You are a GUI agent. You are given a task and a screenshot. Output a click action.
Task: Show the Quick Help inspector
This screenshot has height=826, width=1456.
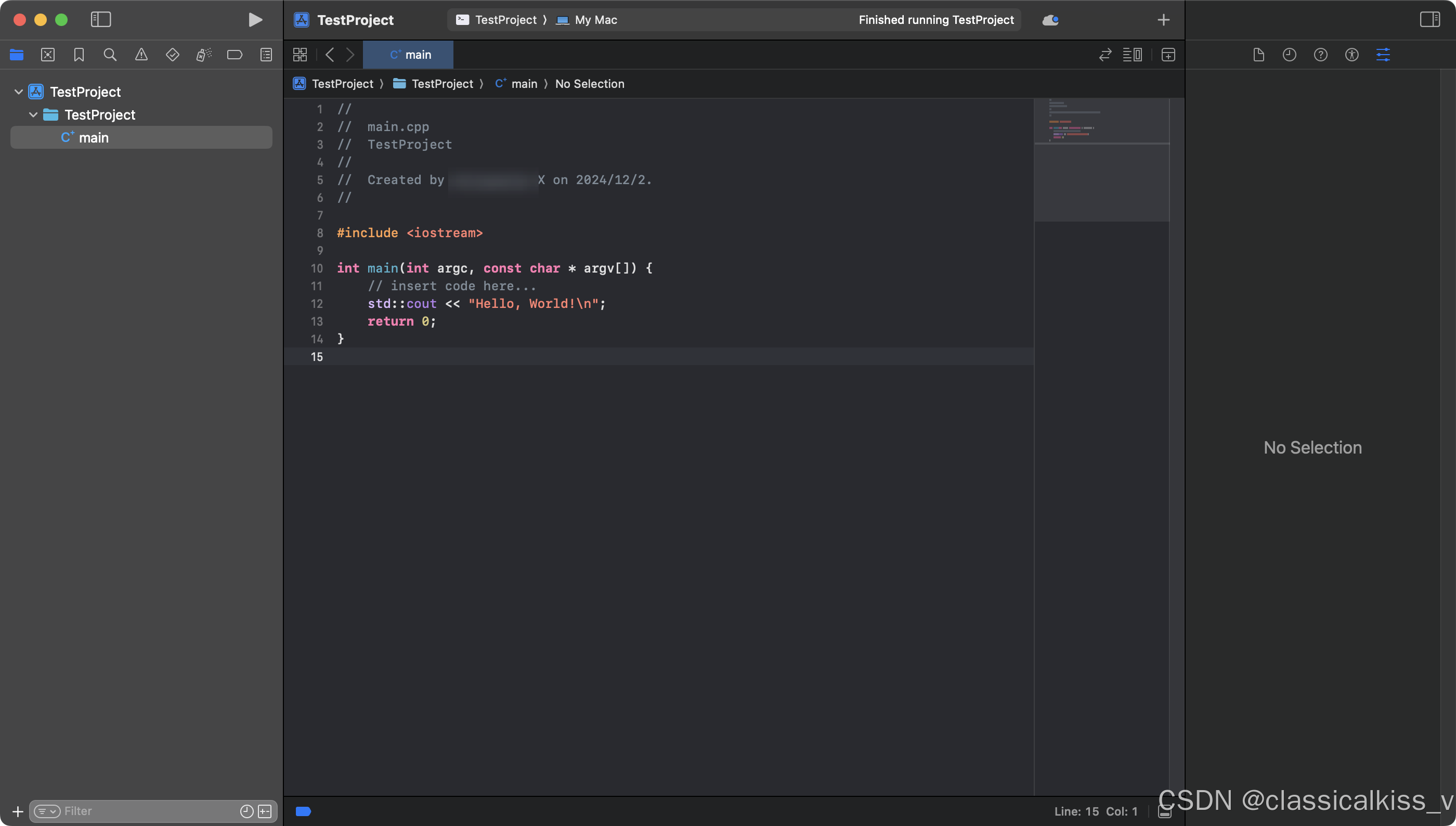1320,55
